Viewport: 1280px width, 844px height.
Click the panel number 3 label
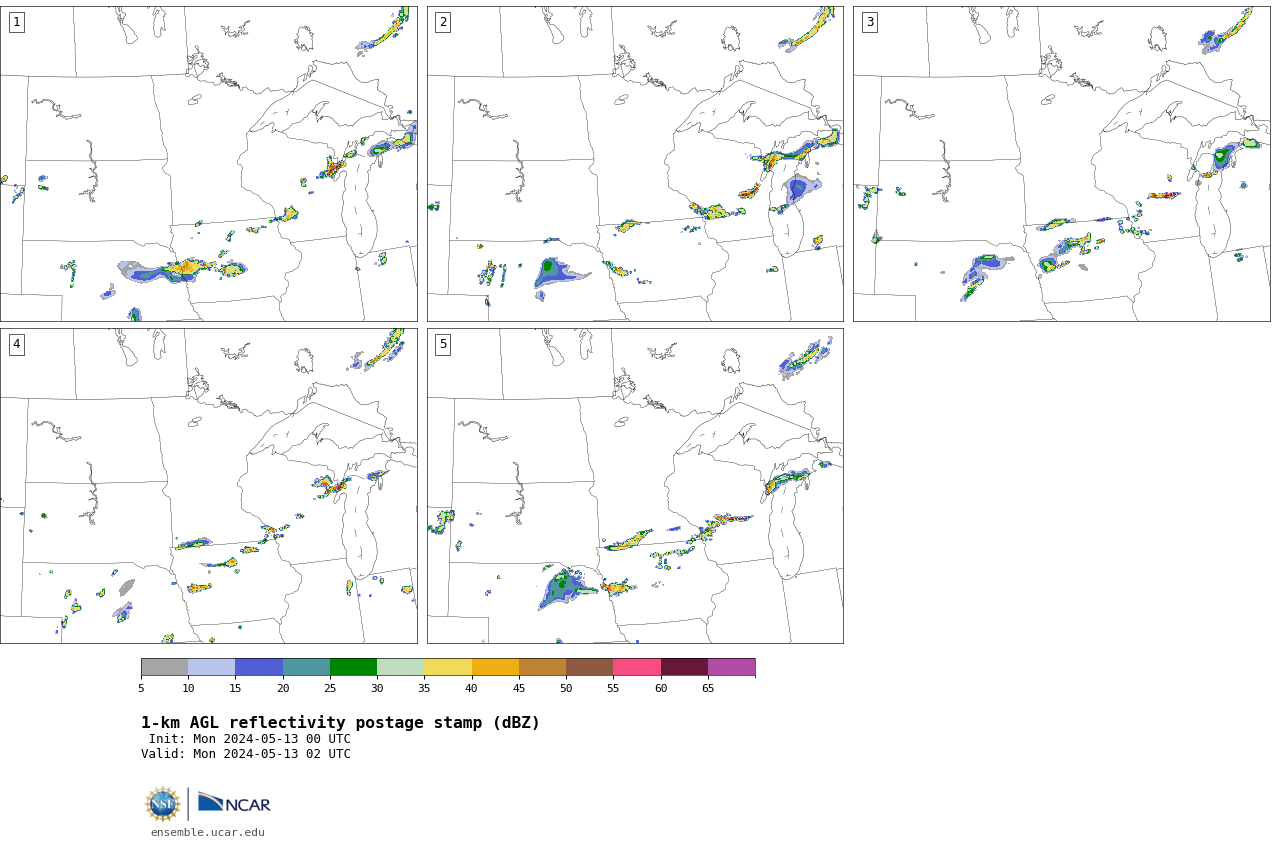point(869,22)
